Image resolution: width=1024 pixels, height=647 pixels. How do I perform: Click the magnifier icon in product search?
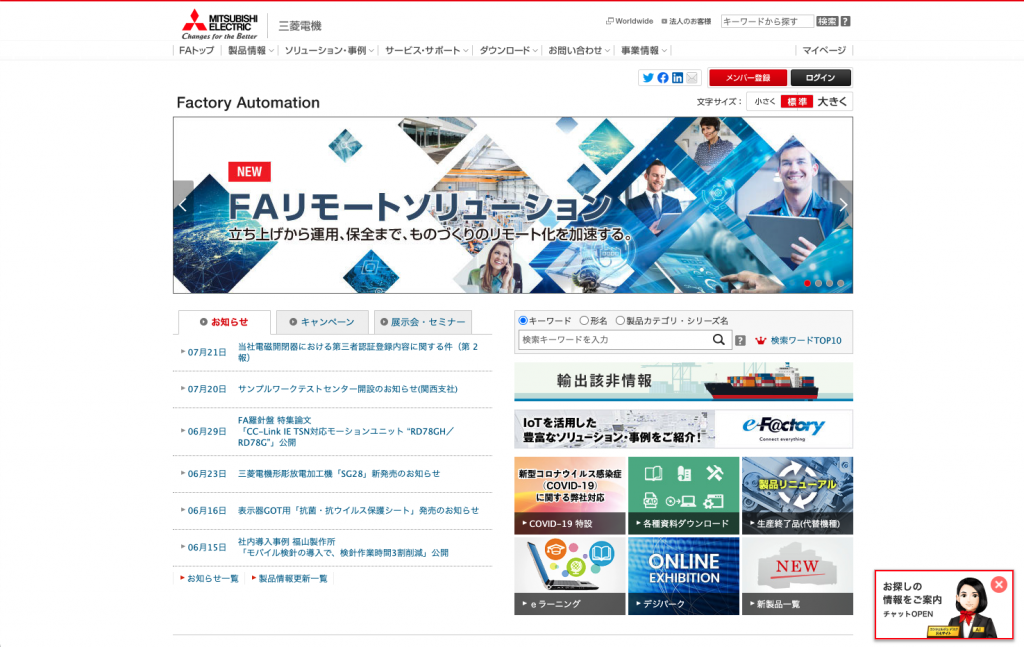click(718, 339)
